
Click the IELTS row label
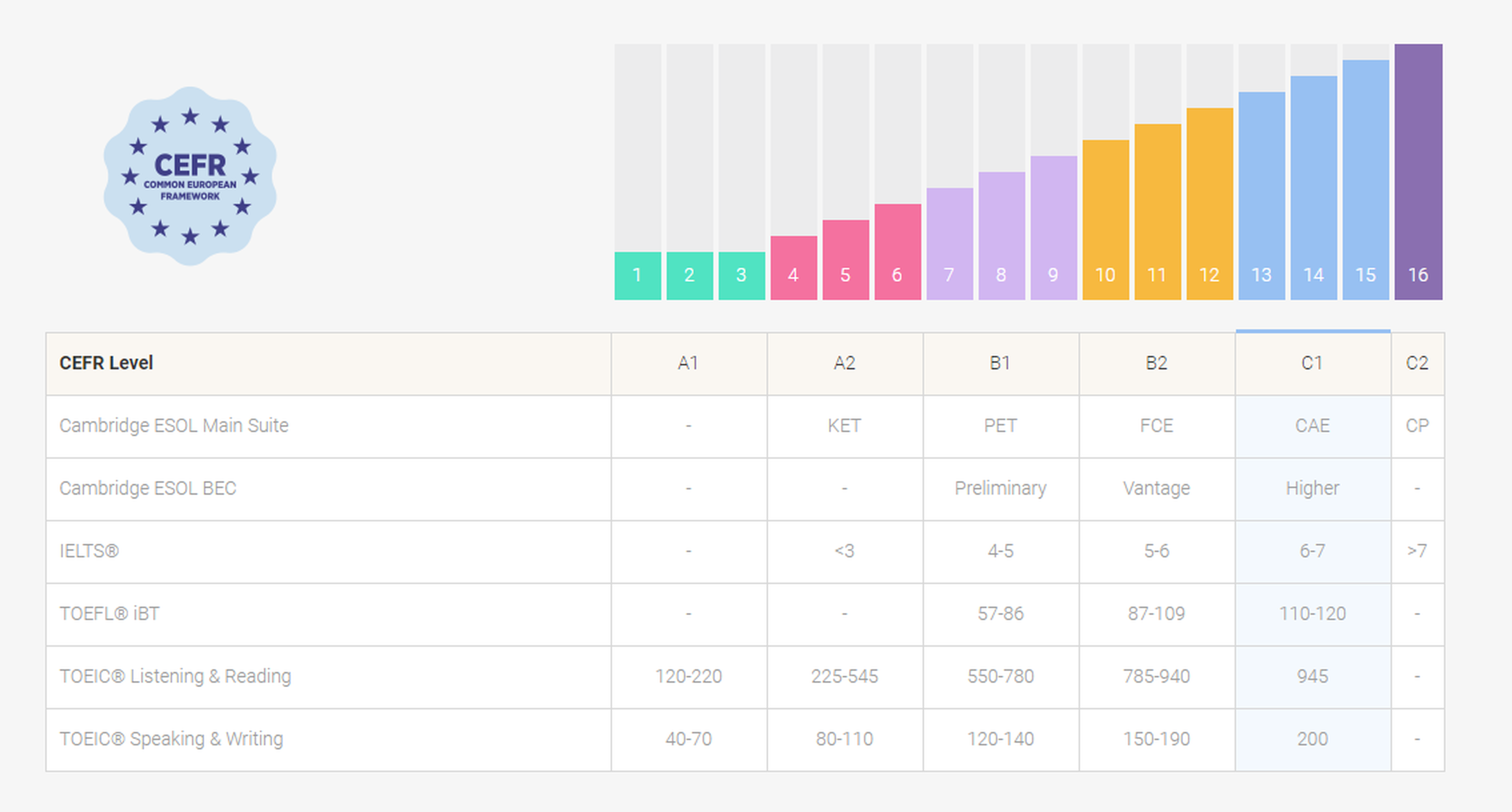tap(89, 551)
